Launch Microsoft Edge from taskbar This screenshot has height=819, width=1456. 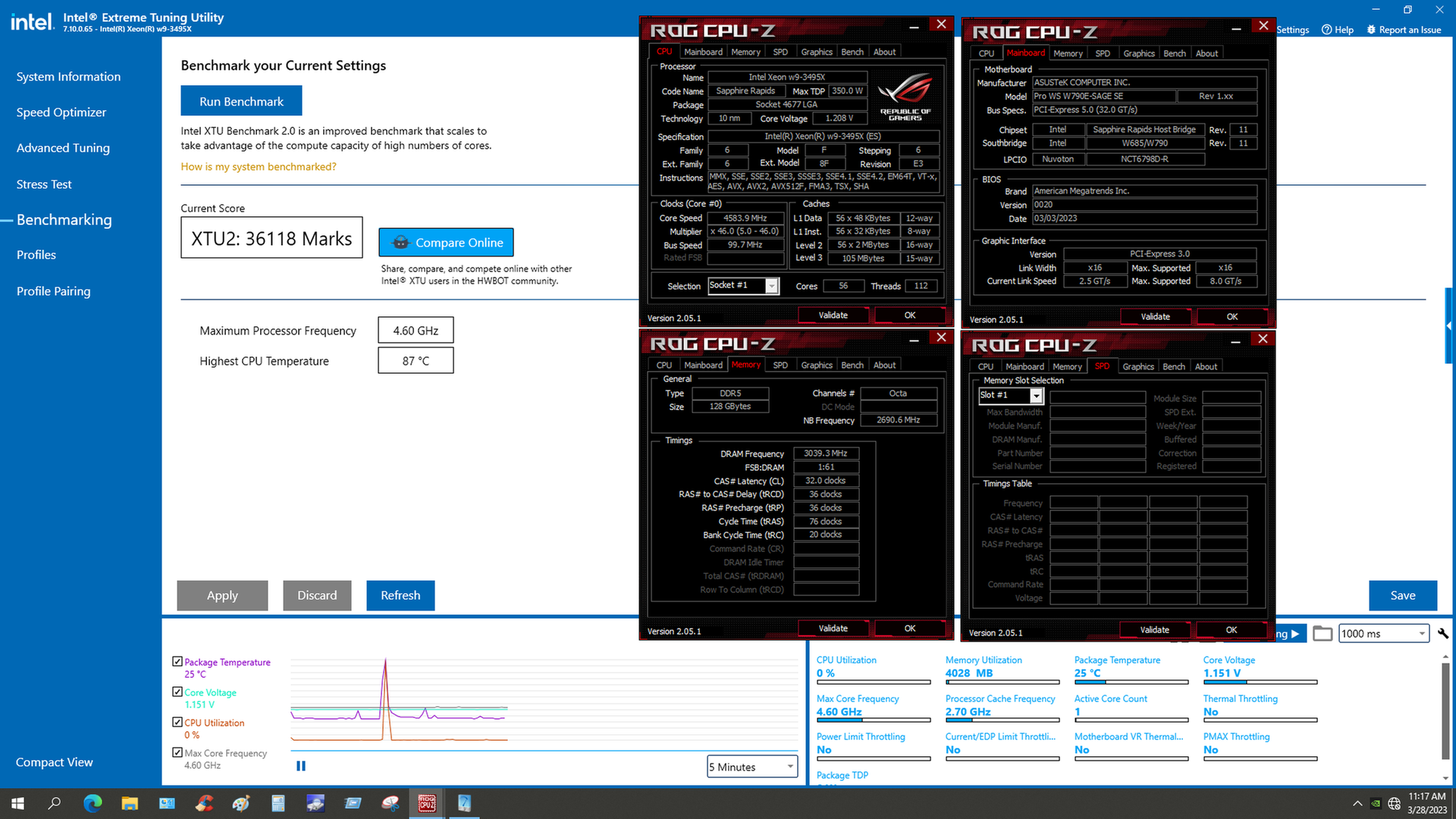tap(93, 803)
